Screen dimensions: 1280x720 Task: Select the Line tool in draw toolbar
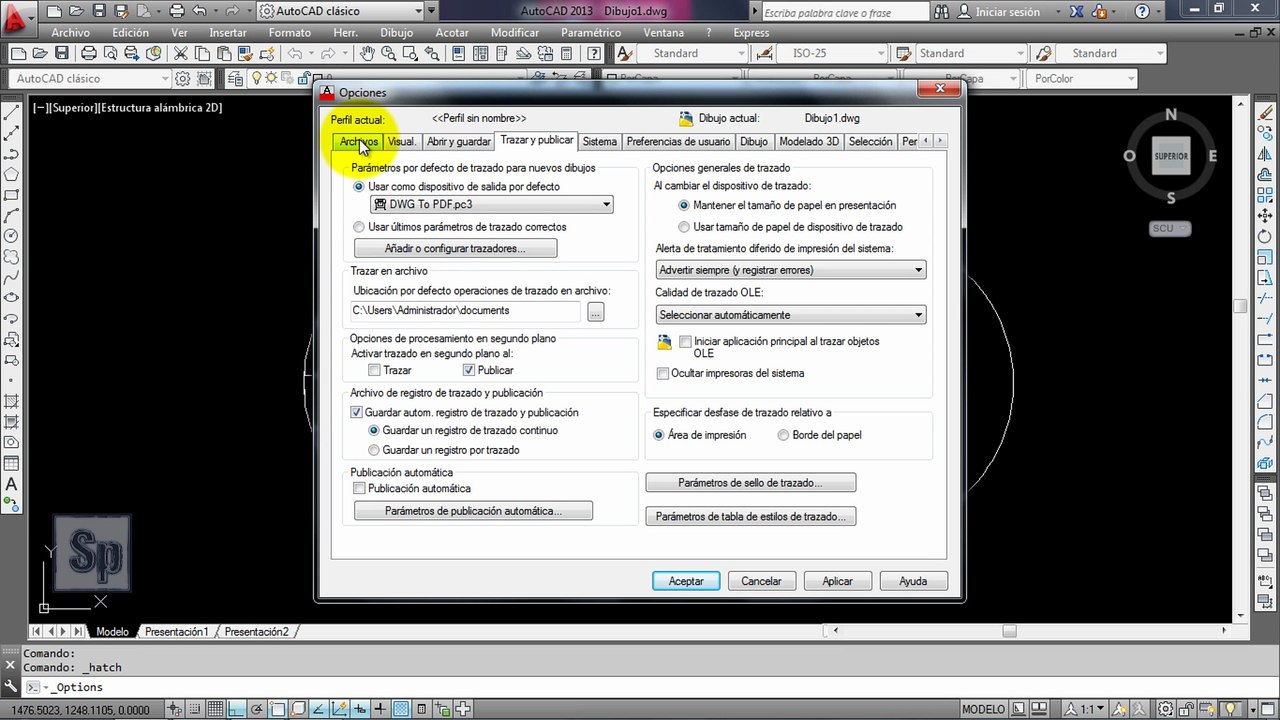pos(12,112)
